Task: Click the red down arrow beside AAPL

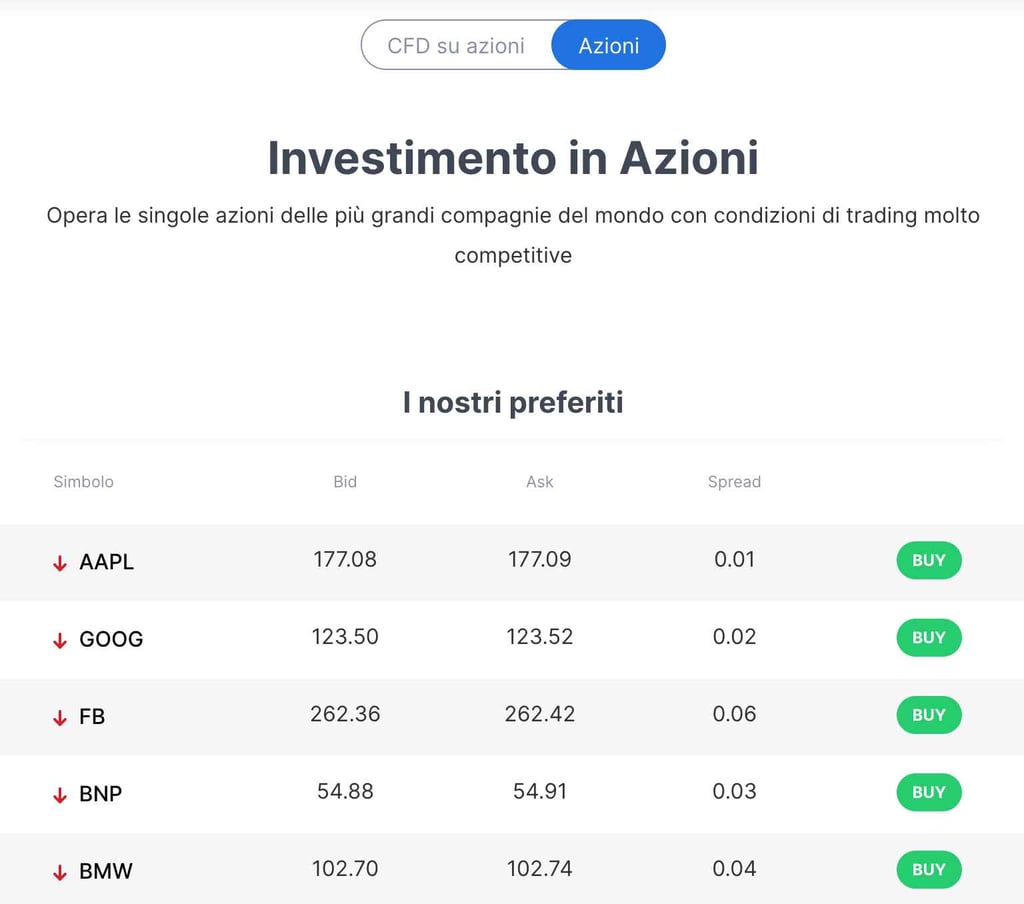Action: click(x=60, y=563)
